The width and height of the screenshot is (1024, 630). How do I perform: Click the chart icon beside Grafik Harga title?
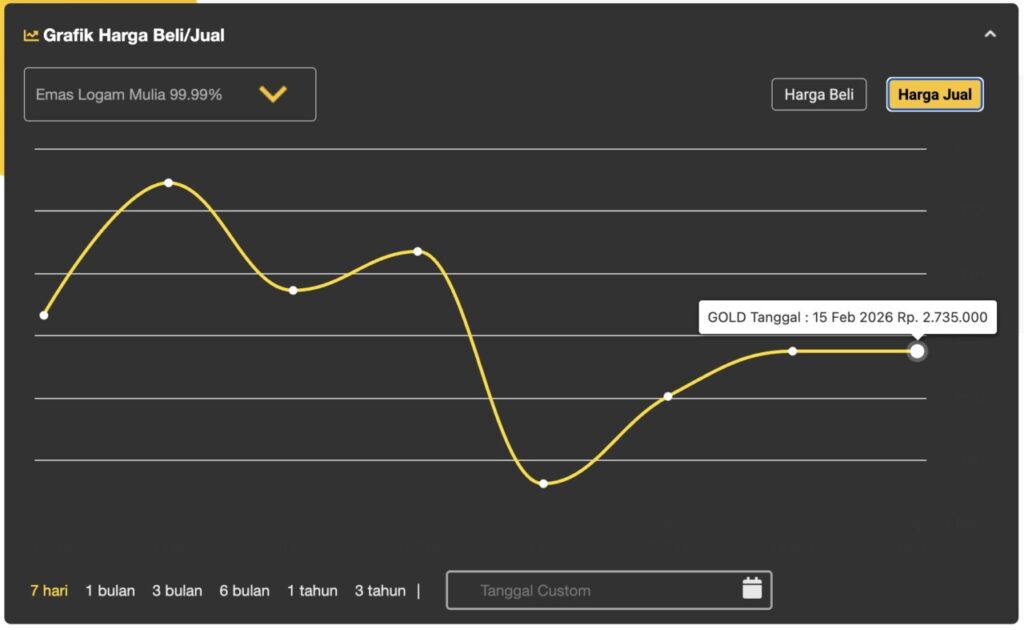(31, 36)
